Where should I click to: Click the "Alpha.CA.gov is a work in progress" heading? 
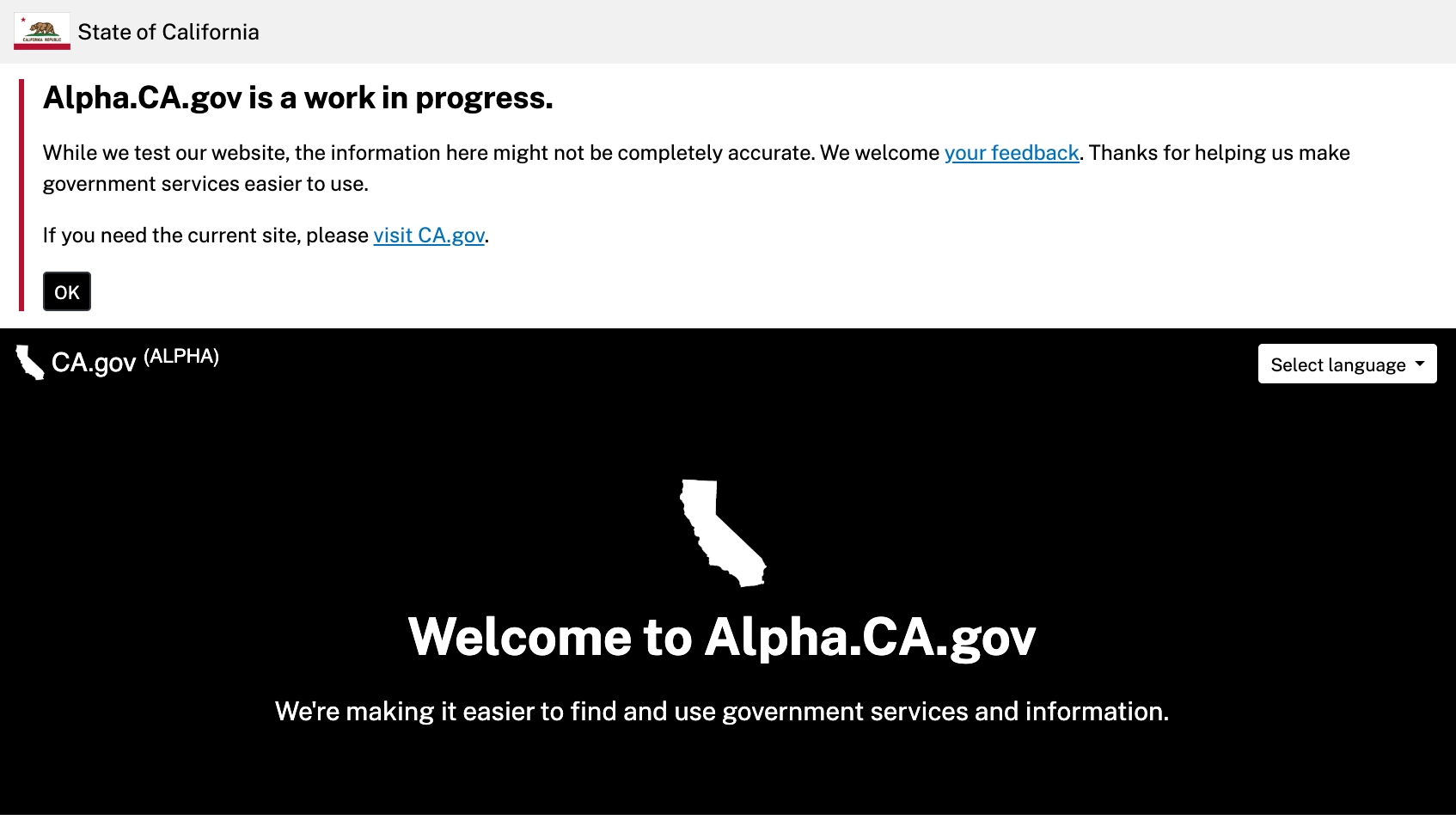pos(298,98)
